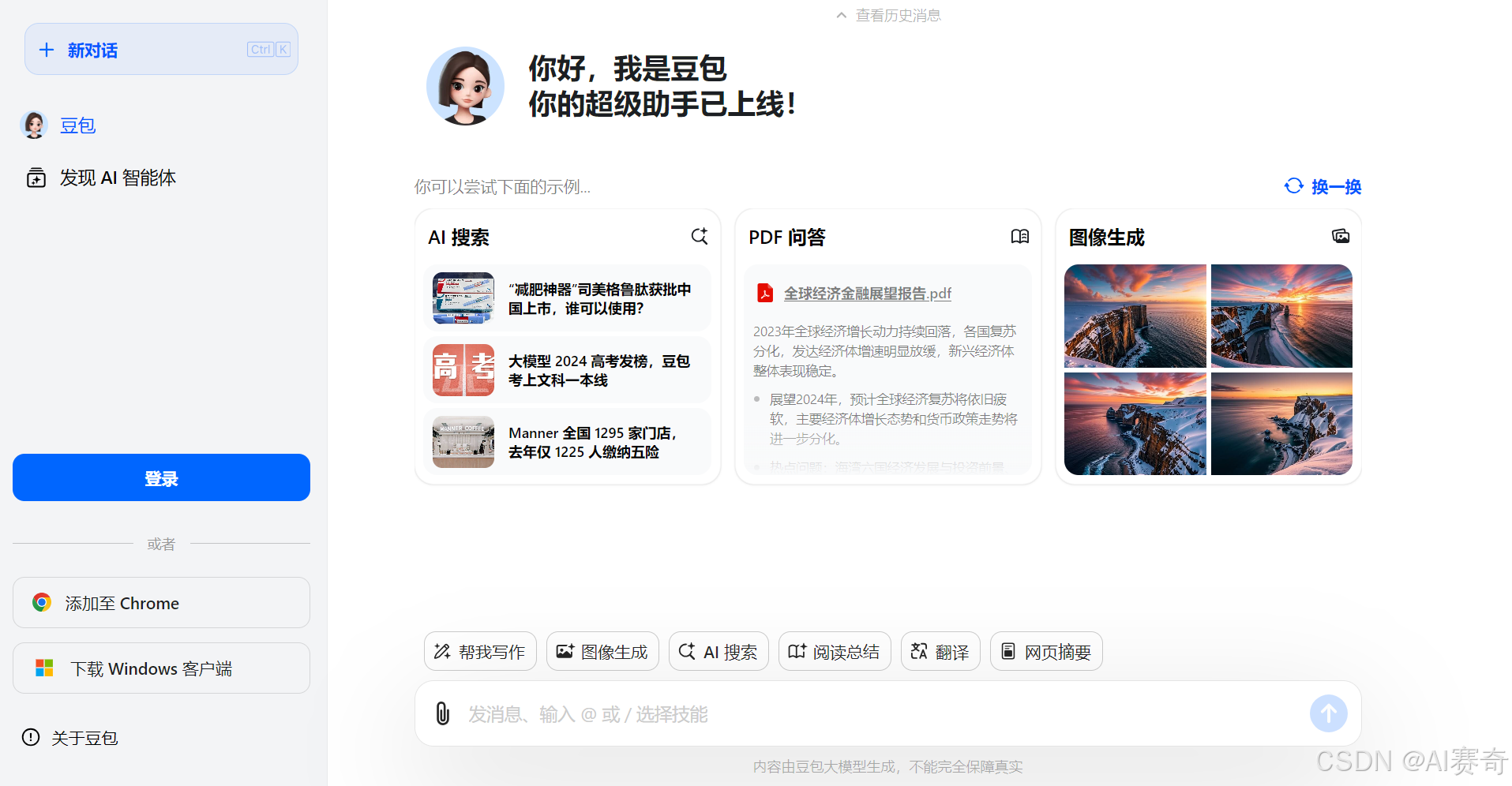Viewport: 1512px width, 786px height.
Task: Click the blue 登录 button
Action: coord(161,477)
